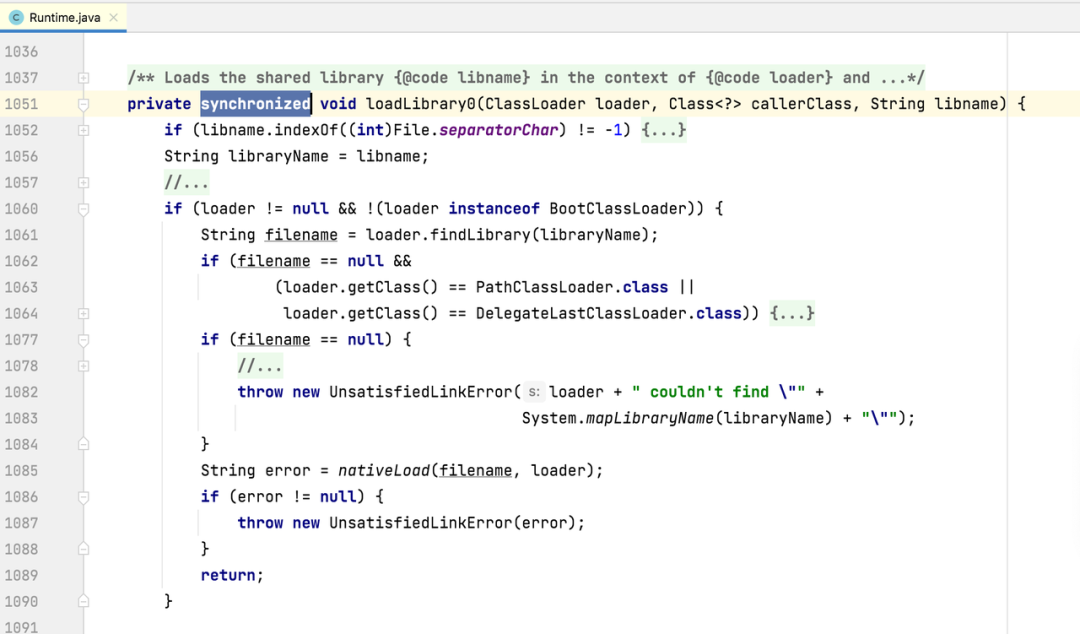Expand the folded comment at line 1078
This screenshot has width=1080, height=634.
83,366
